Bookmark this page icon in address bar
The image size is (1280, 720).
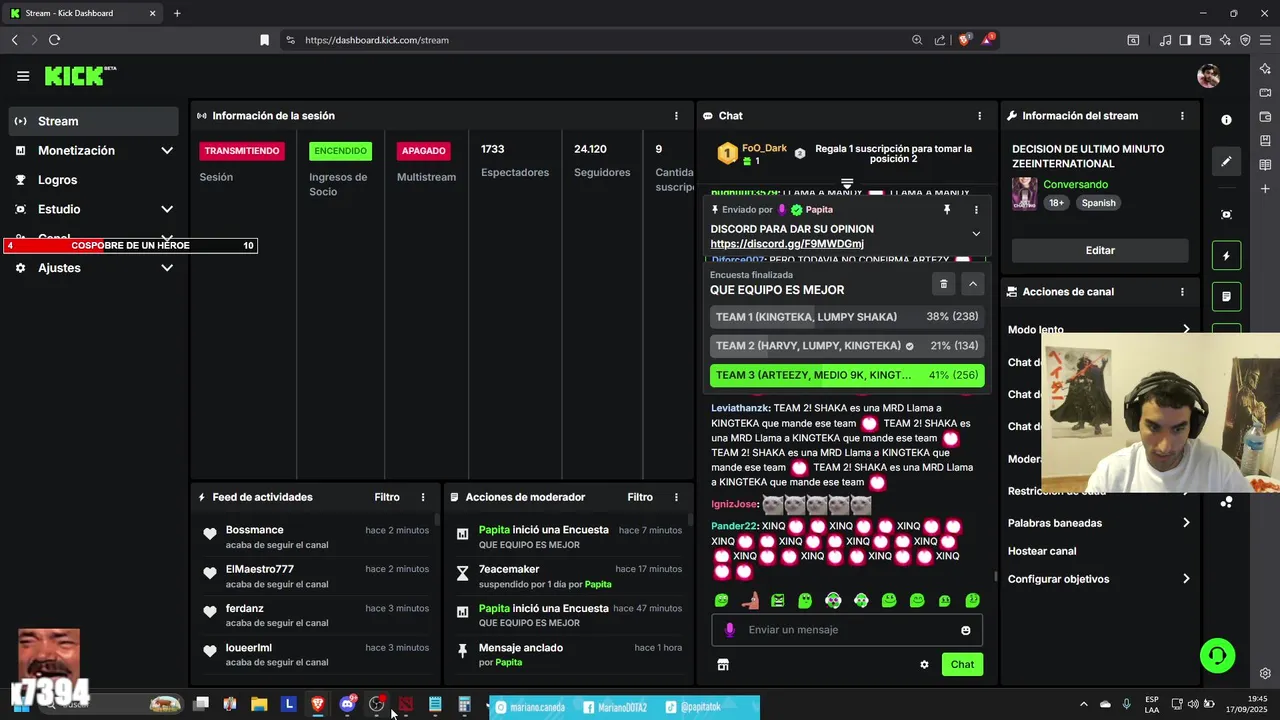click(x=264, y=40)
